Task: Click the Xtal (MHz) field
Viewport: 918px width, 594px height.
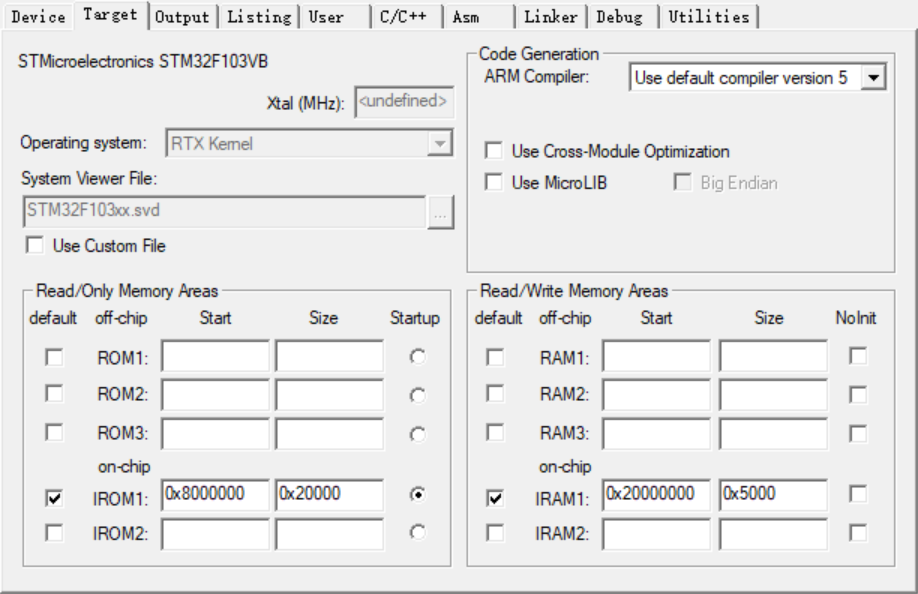Action: [x=404, y=102]
